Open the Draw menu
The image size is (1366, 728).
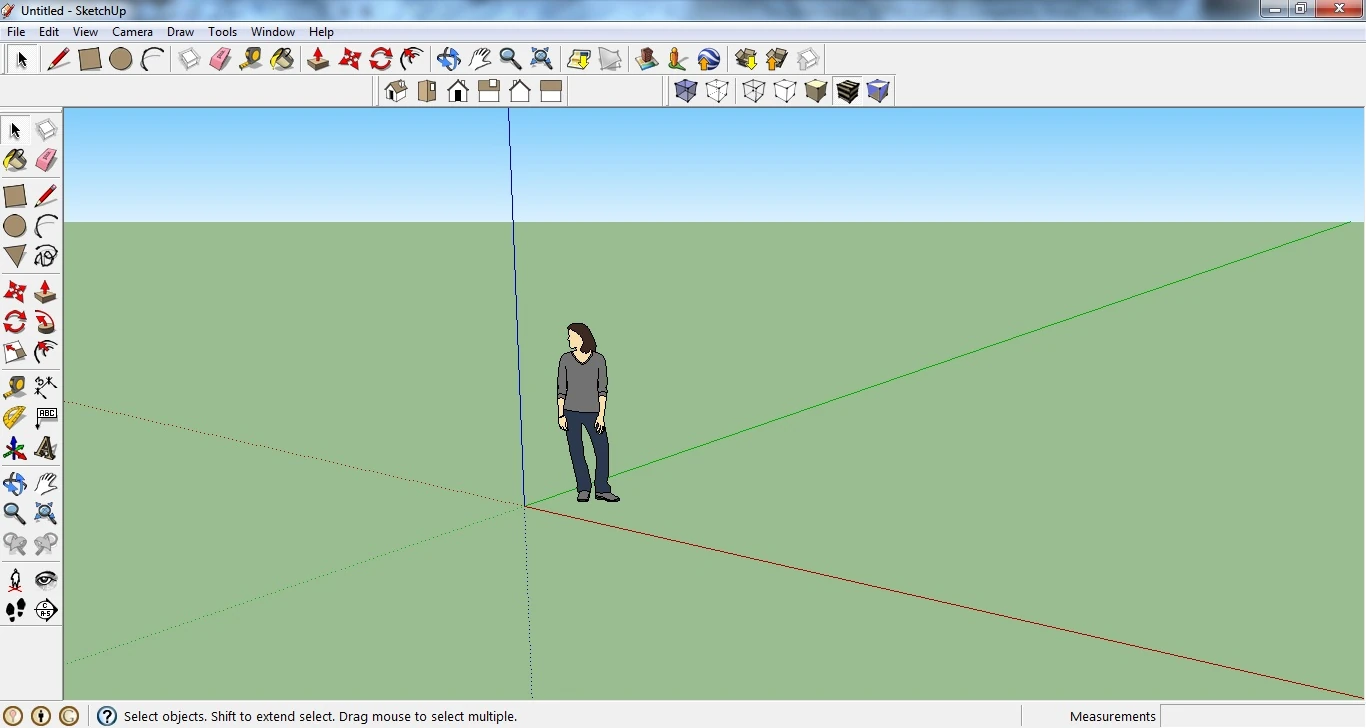pyautogui.click(x=180, y=32)
